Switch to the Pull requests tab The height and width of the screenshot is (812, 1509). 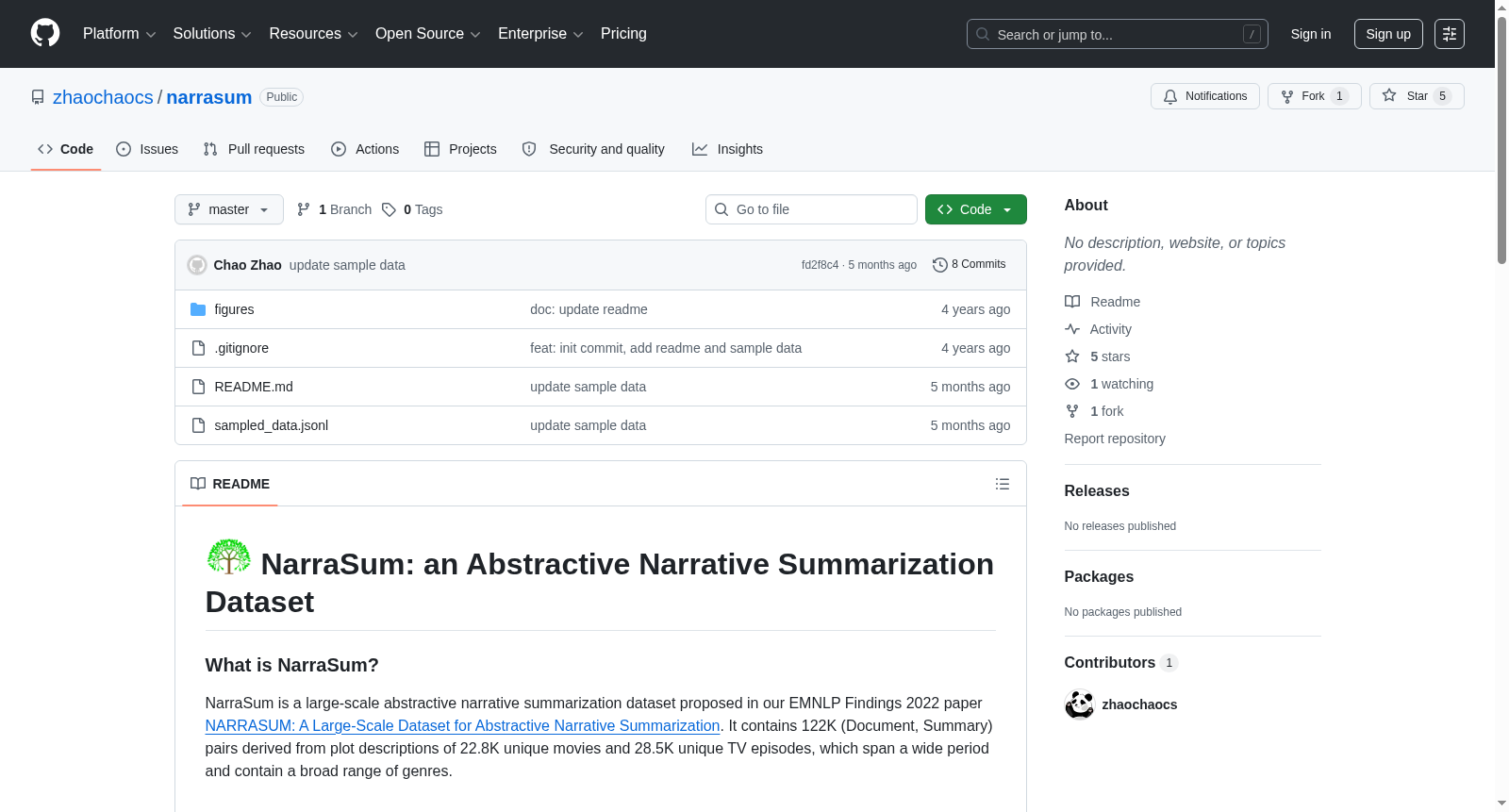tap(254, 149)
